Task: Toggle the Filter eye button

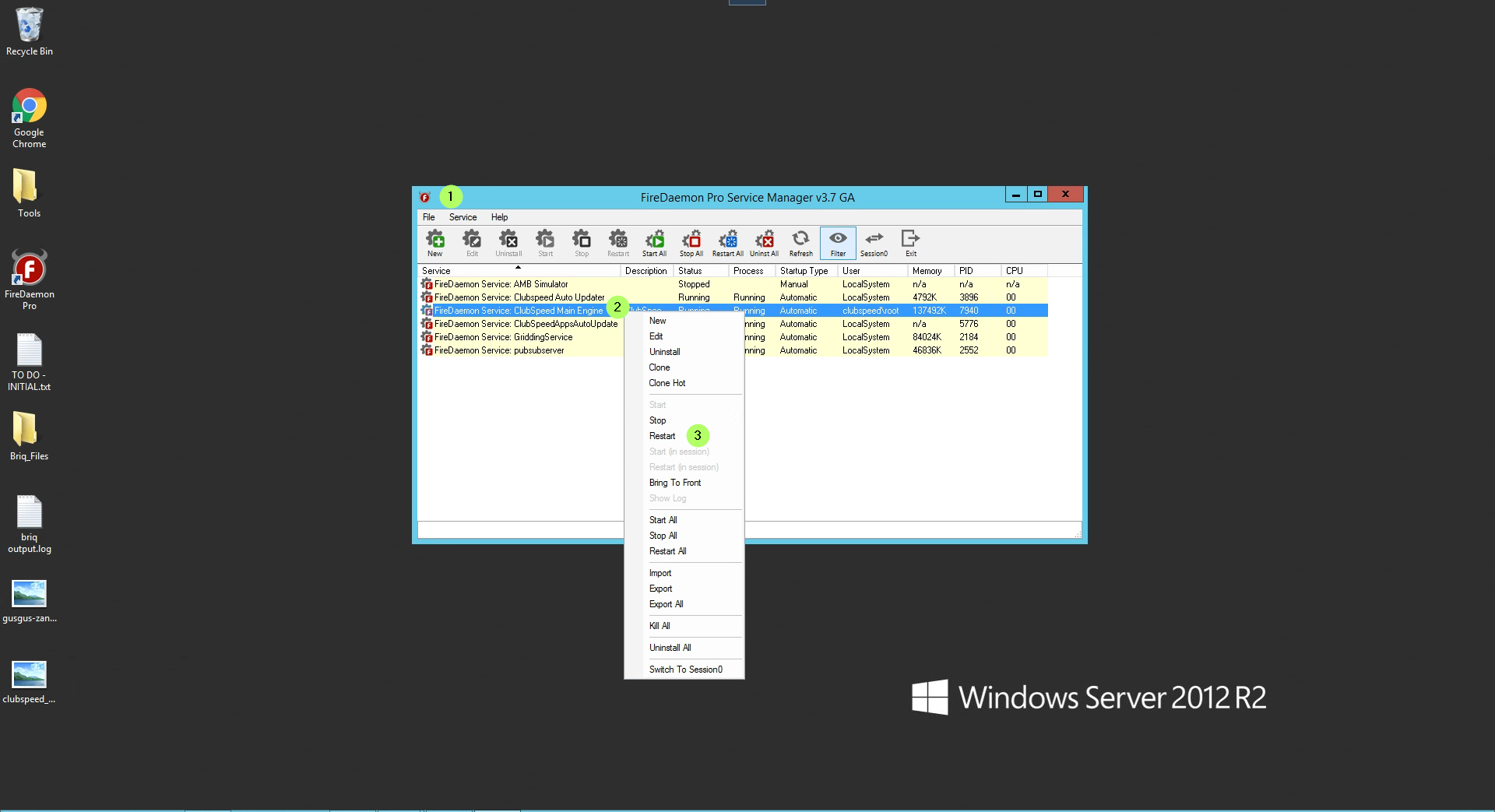Action: click(x=838, y=243)
